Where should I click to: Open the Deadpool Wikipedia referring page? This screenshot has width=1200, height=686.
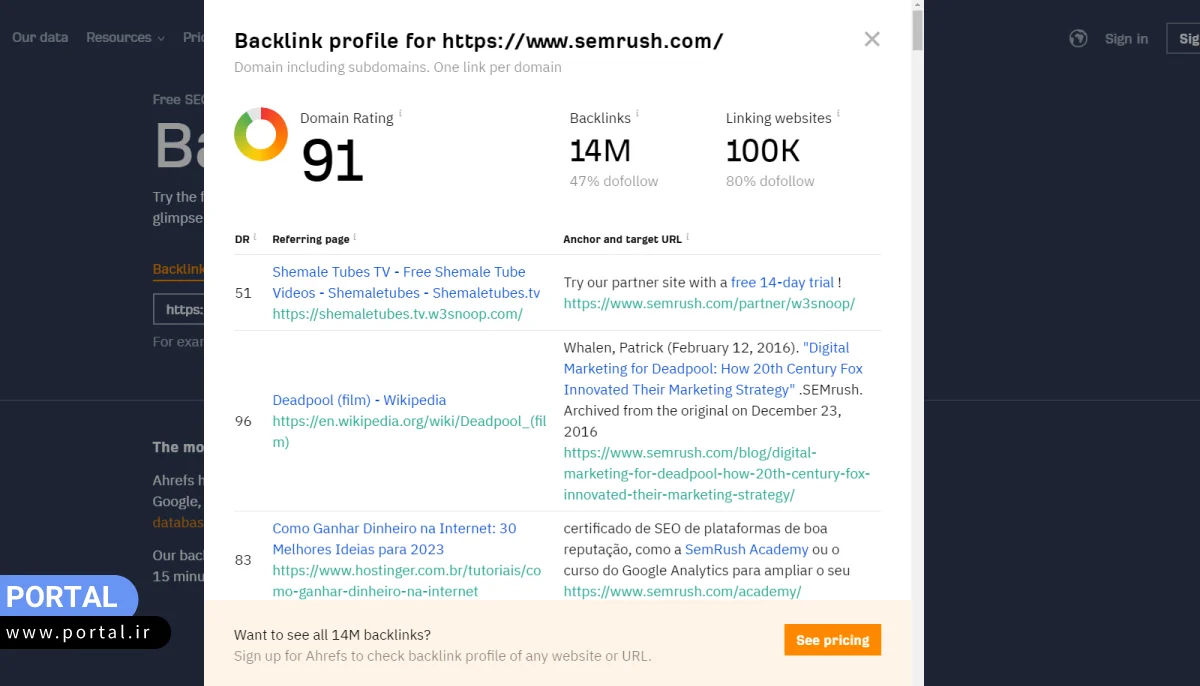[x=359, y=400]
